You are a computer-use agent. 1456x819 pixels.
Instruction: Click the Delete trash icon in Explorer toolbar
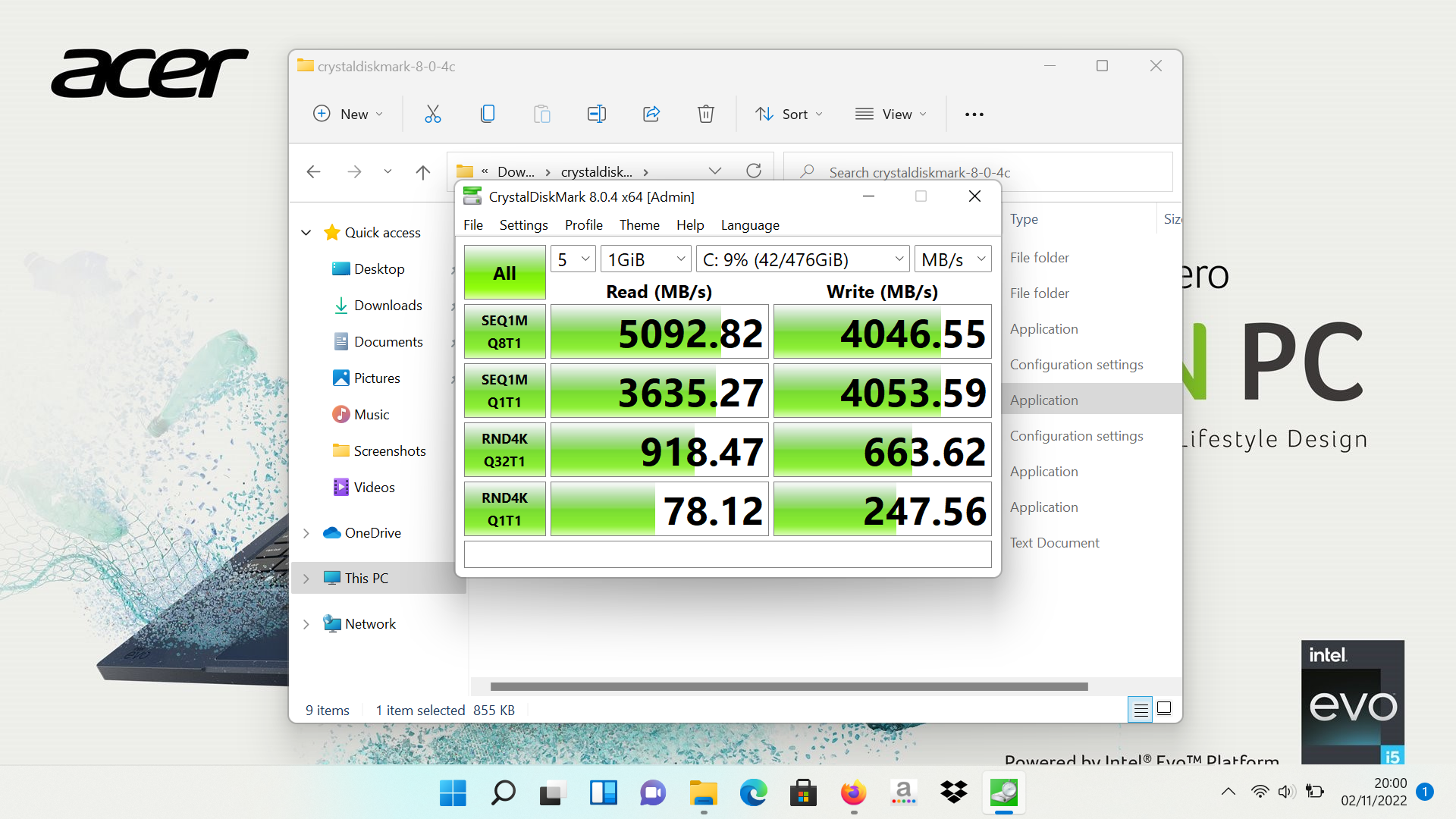[706, 114]
